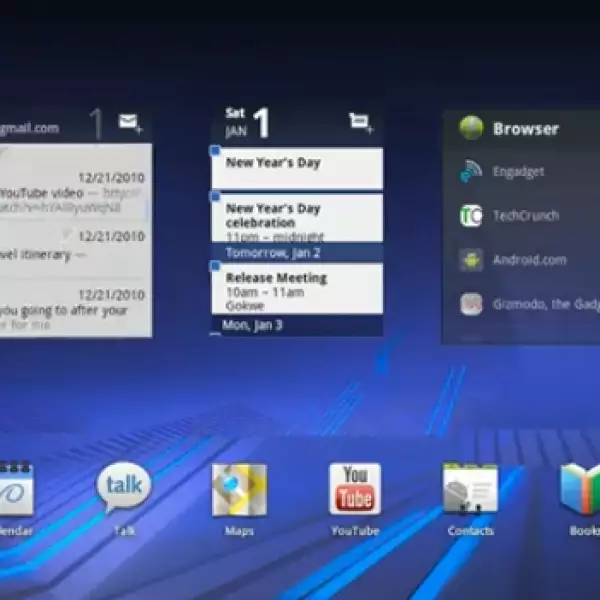This screenshot has height=600, width=600.
Task: Open the YouTube video email
Action: pyautogui.click(x=76, y=193)
